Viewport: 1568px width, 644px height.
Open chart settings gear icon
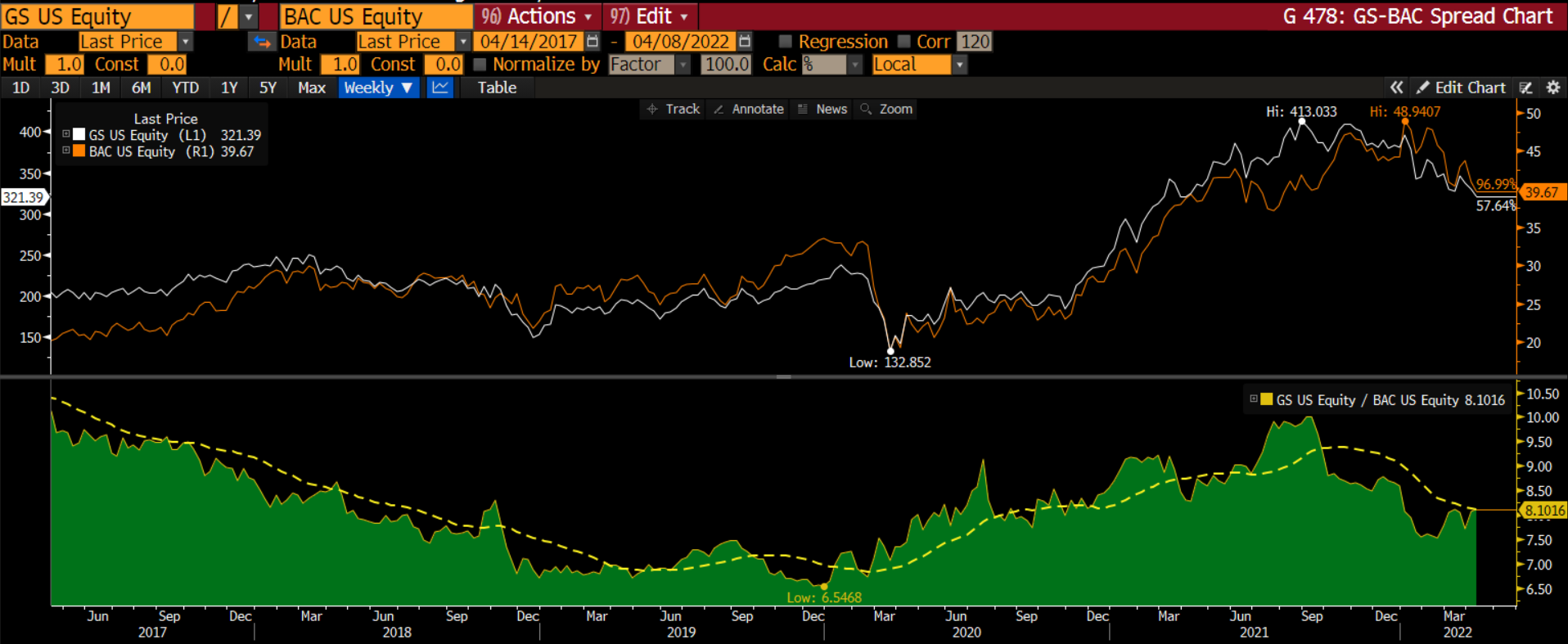pos(1552,88)
